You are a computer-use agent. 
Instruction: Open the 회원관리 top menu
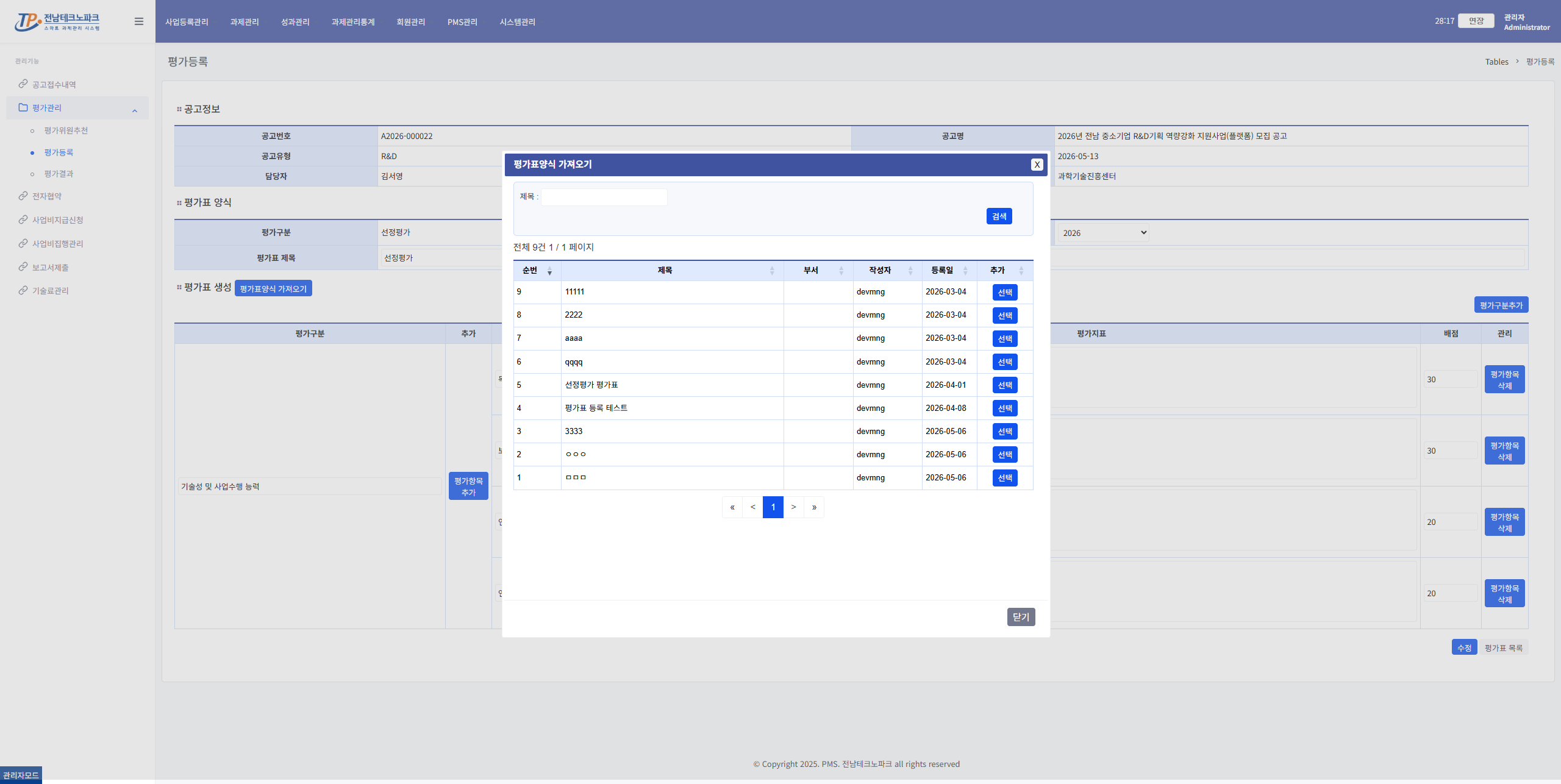411,22
